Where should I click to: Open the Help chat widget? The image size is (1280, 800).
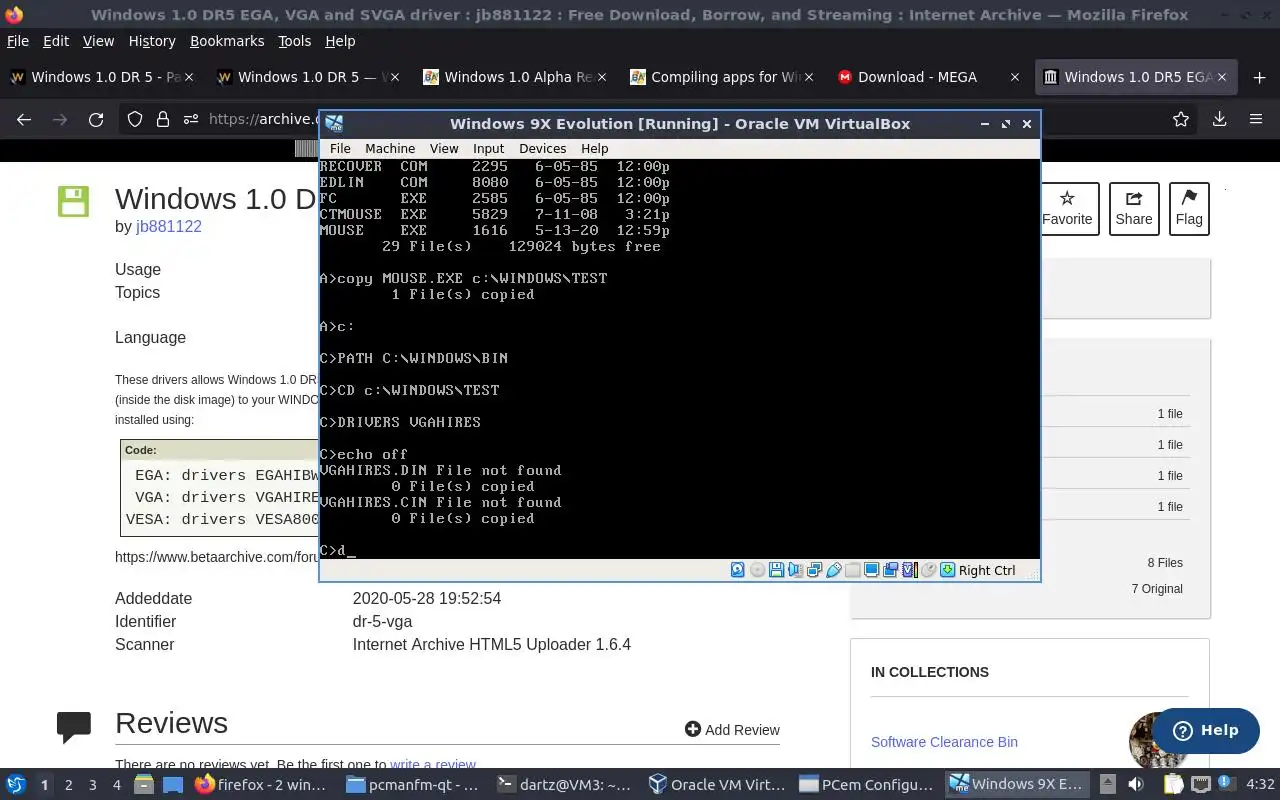(1205, 730)
